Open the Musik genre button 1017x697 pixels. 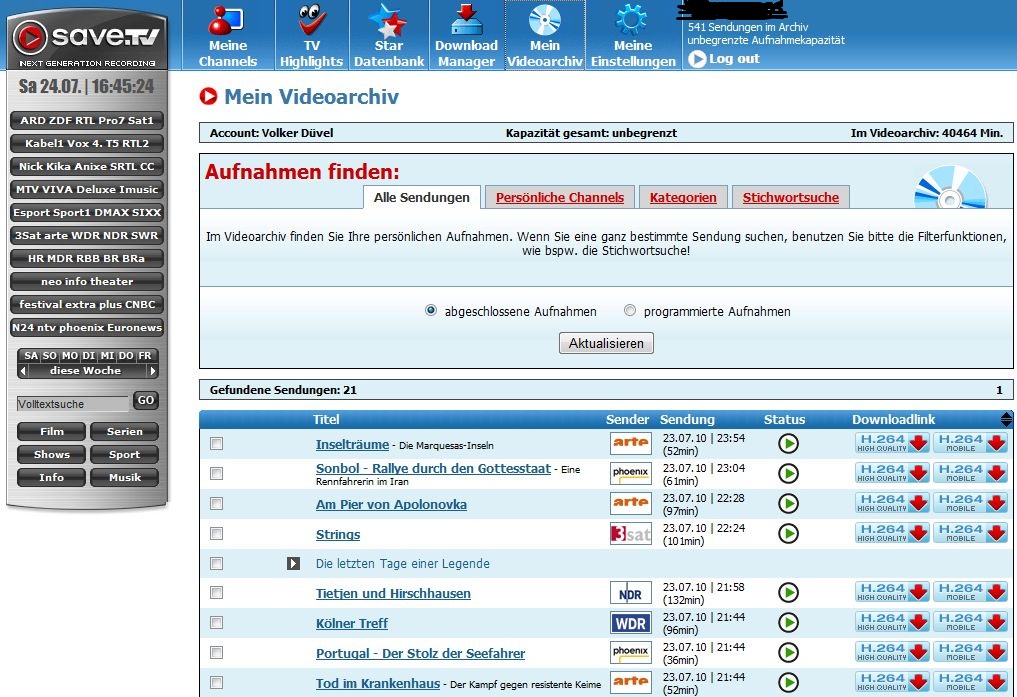pyautogui.click(x=125, y=478)
